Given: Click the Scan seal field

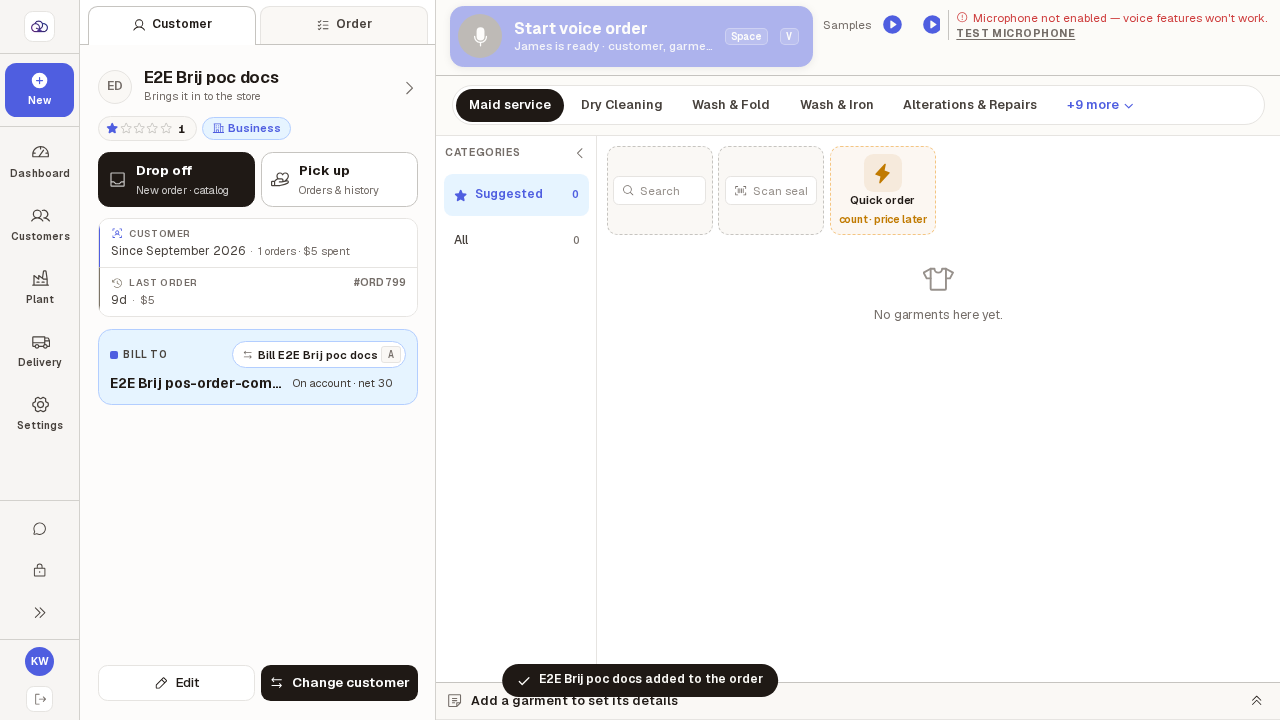Looking at the screenshot, I should pyautogui.click(x=771, y=191).
